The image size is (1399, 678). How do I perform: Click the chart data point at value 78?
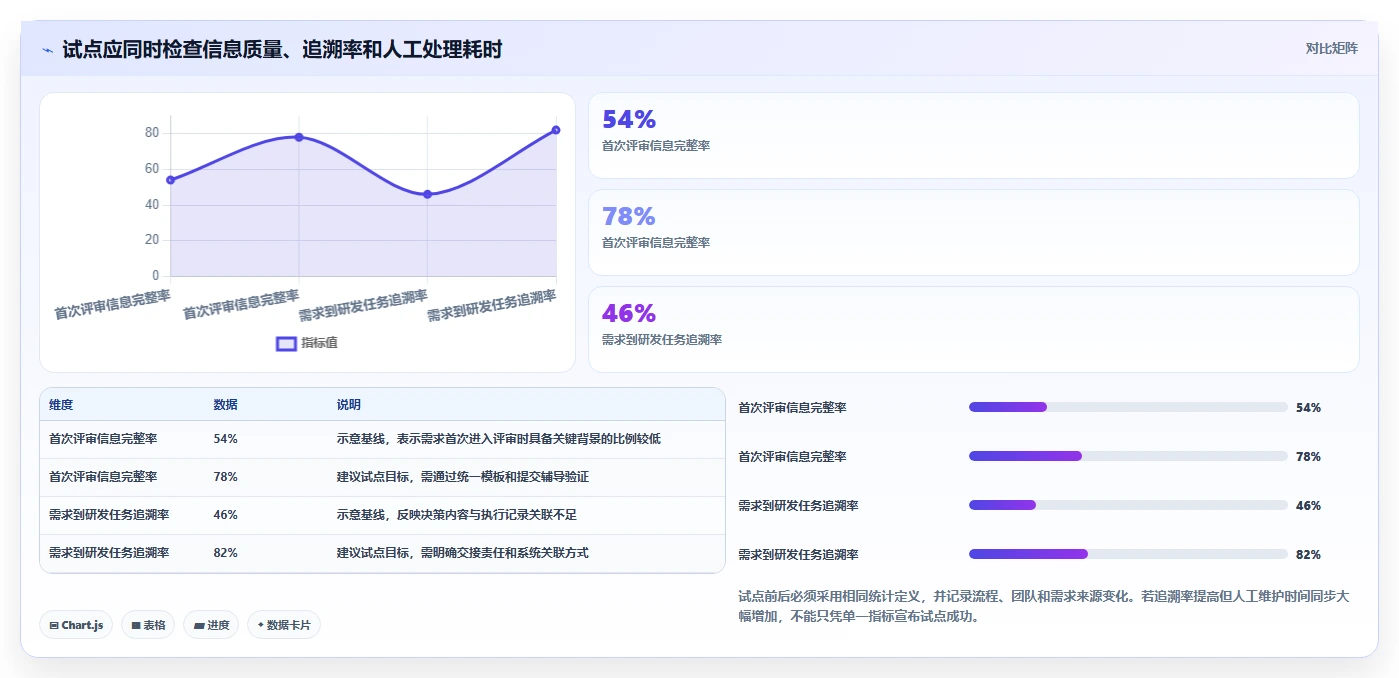(299, 137)
